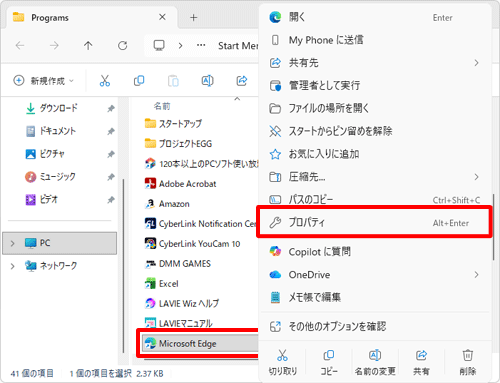Screen dimensions: 500x383
Task: Open a new tab with the plus button
Action: tap(193, 17)
